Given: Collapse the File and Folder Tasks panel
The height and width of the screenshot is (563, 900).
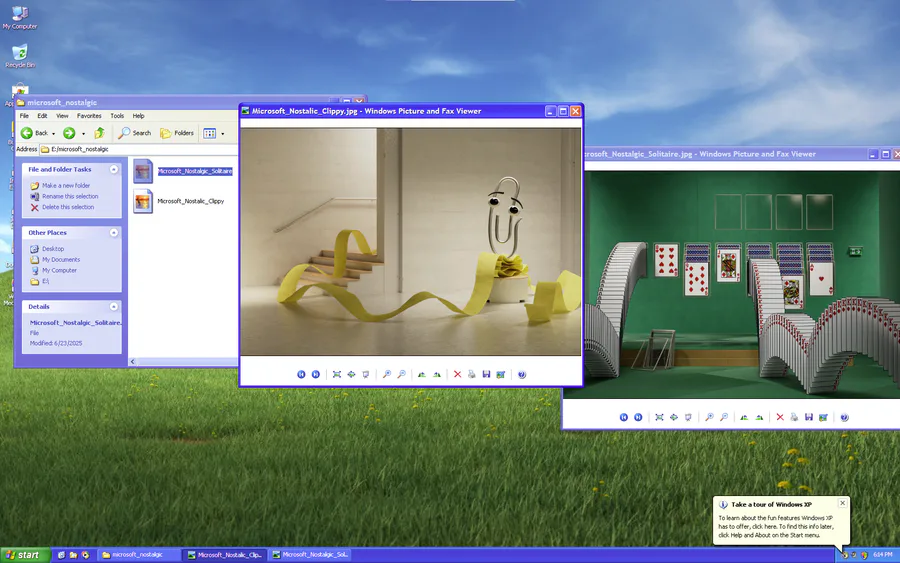Looking at the screenshot, I should pos(114,169).
